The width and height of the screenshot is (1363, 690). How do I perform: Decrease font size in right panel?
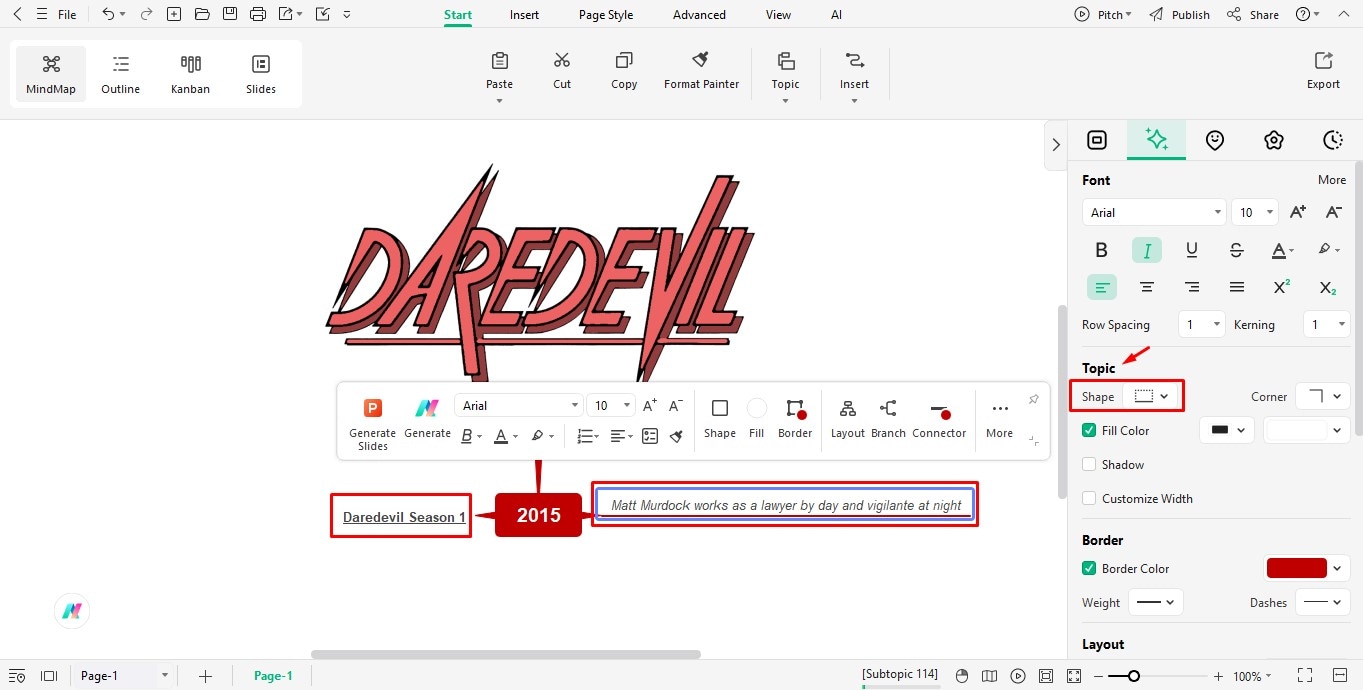pos(1333,212)
